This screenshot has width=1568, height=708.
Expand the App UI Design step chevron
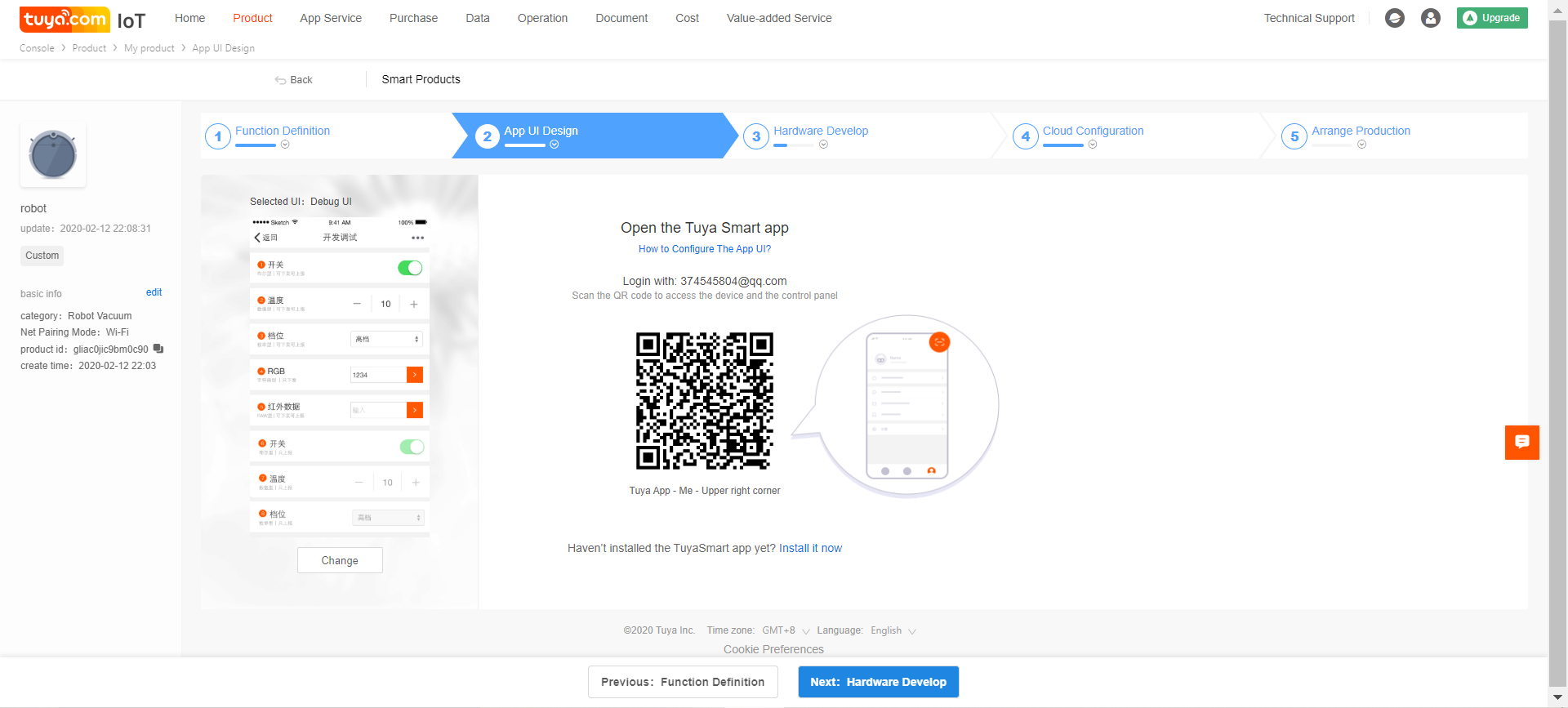coord(555,145)
